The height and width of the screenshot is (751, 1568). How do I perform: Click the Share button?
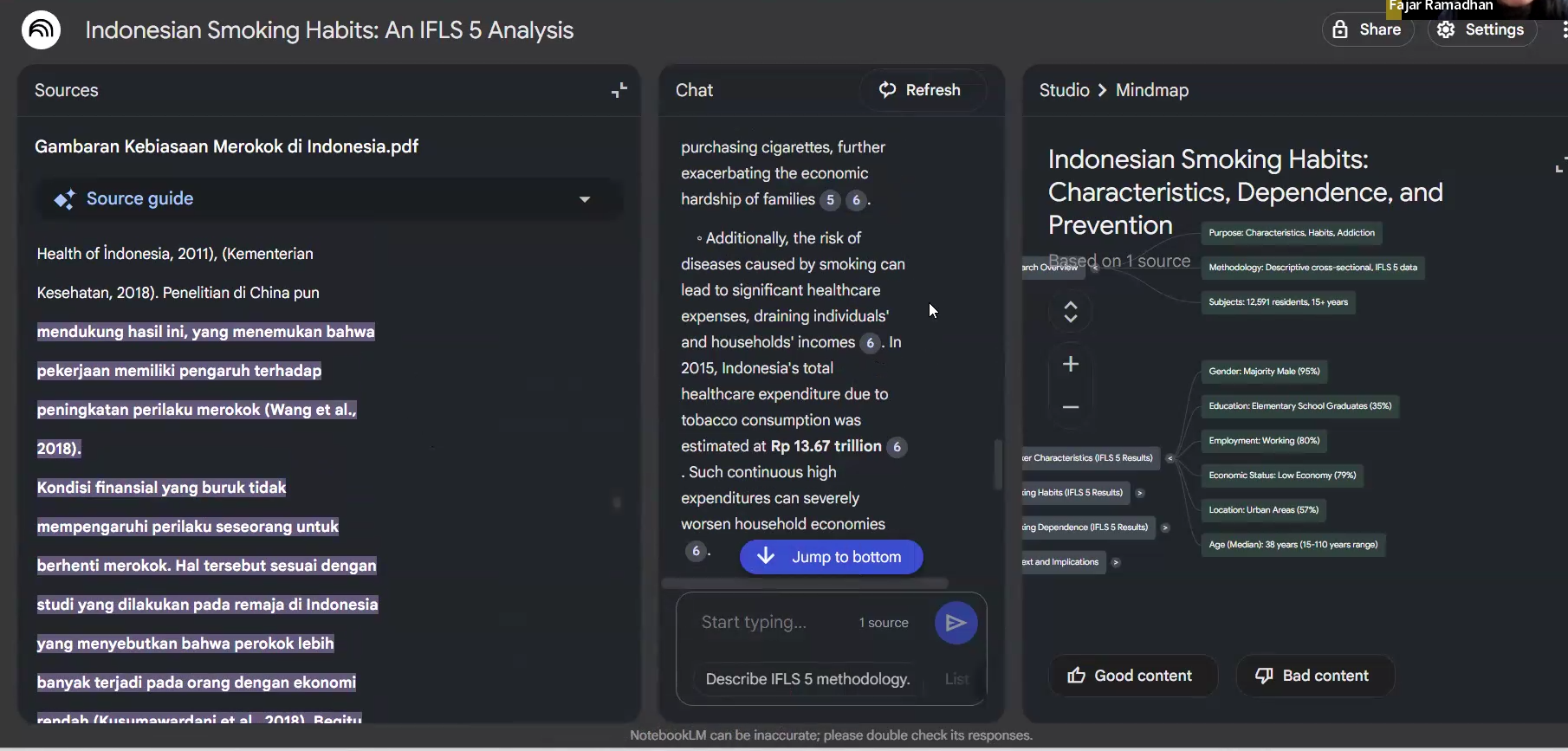(x=1368, y=29)
